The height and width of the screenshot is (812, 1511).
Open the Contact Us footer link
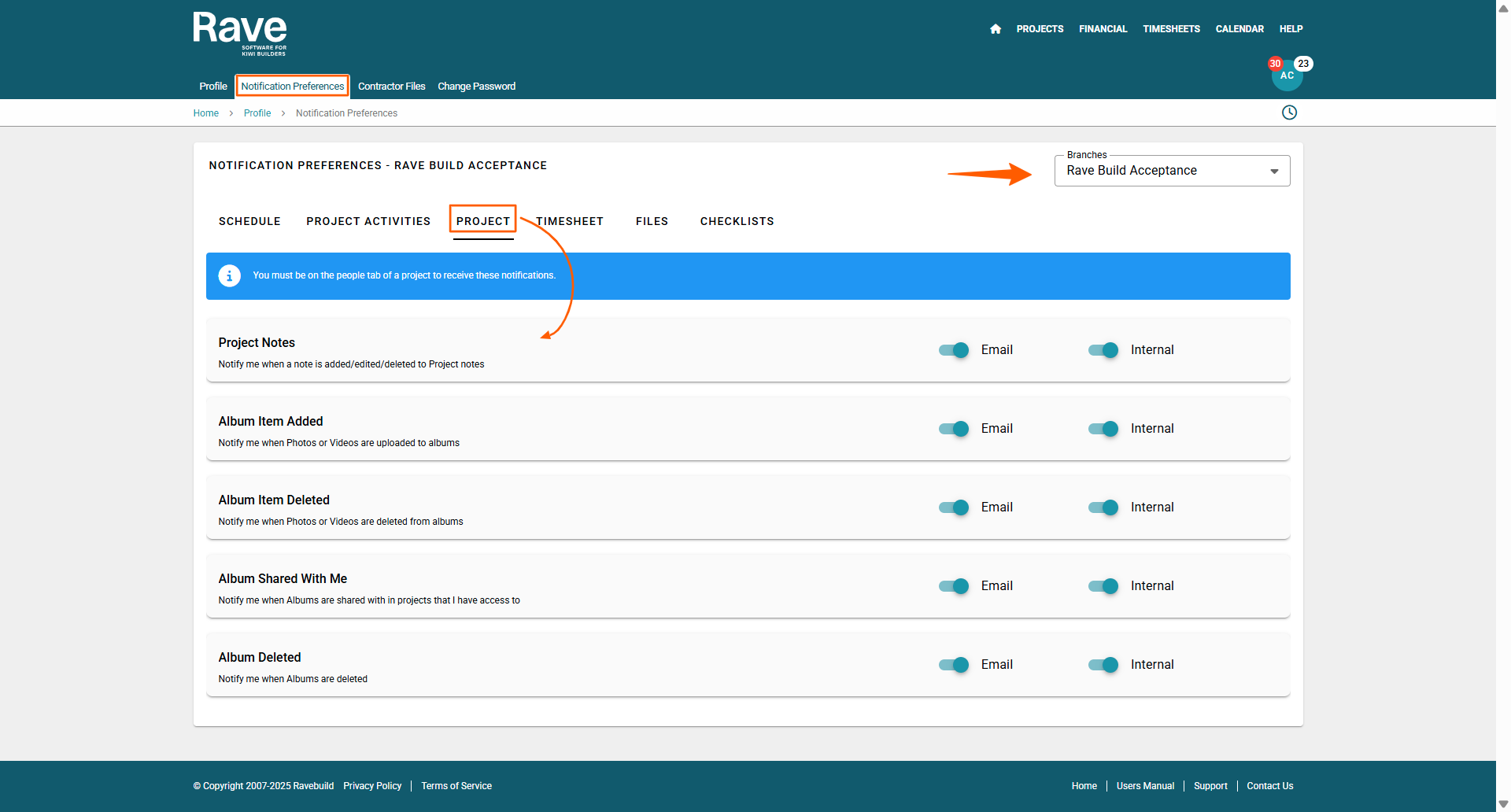[x=1270, y=786]
